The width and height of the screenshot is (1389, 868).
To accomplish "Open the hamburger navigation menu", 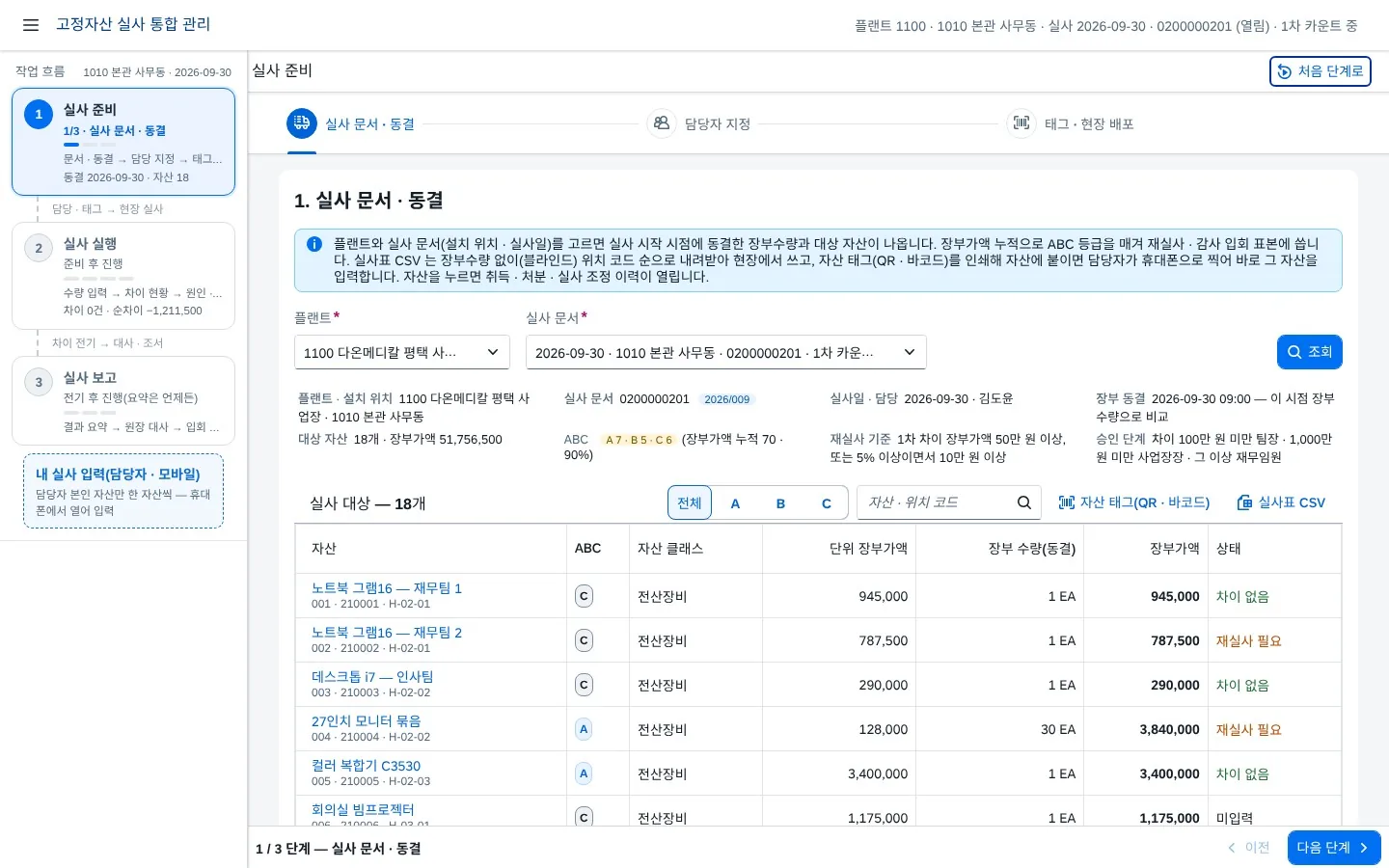I will pos(31,25).
